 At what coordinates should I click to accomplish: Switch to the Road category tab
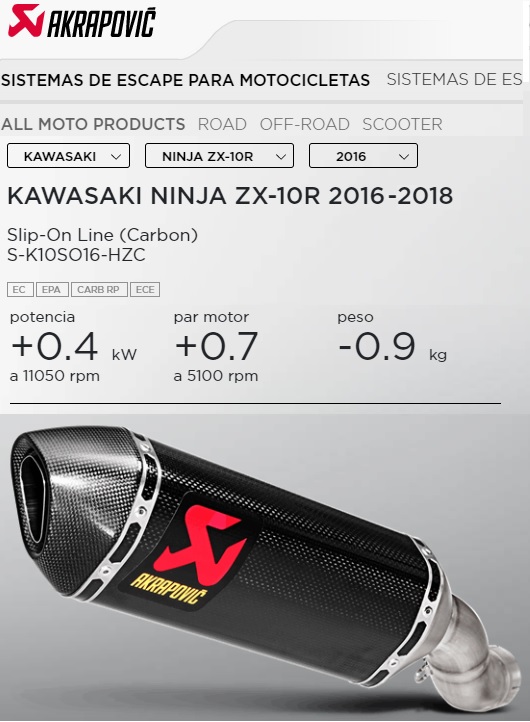tap(222, 124)
